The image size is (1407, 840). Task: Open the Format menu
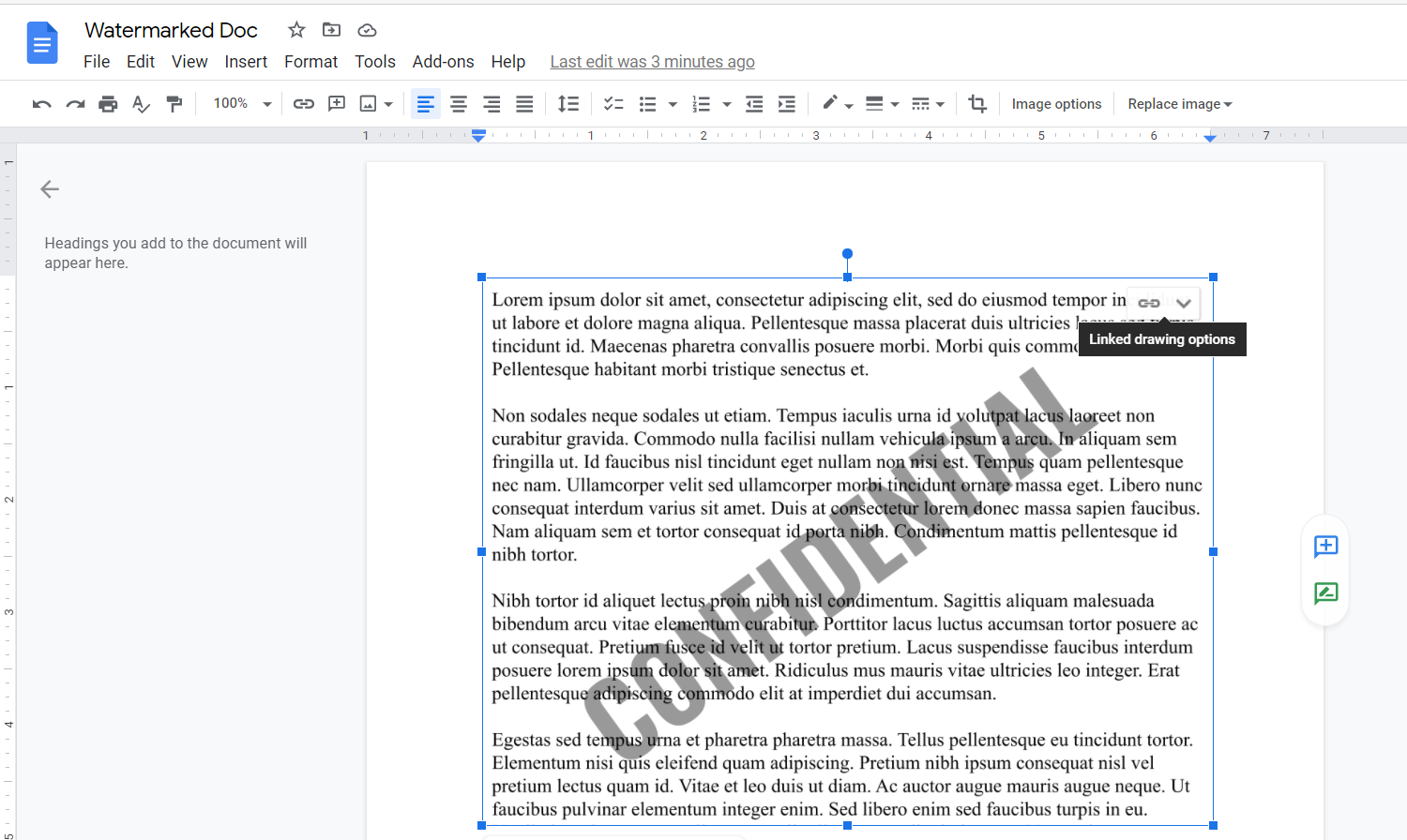tap(310, 62)
